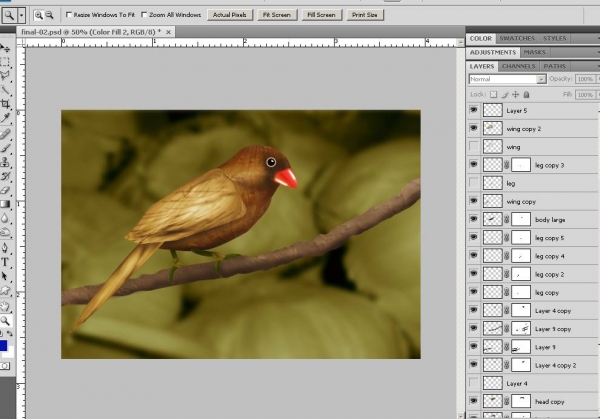Select the Rectangular Marquee tool
The image size is (600, 419).
click(5, 62)
